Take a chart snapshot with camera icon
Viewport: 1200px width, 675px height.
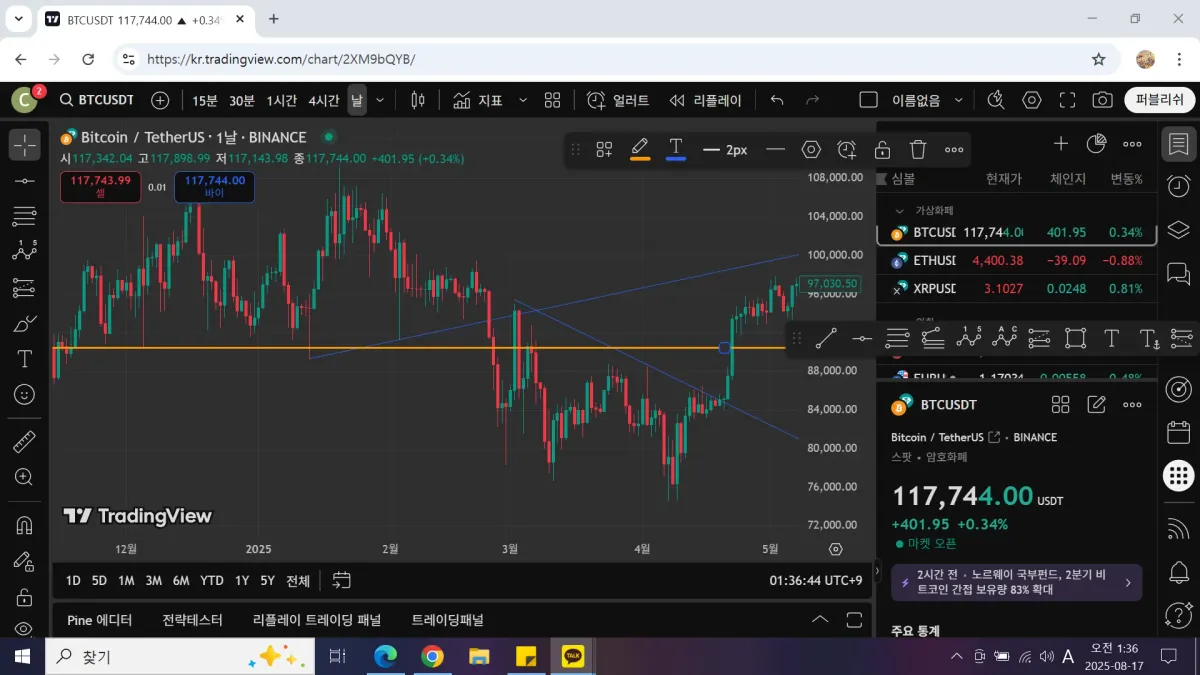point(1102,100)
